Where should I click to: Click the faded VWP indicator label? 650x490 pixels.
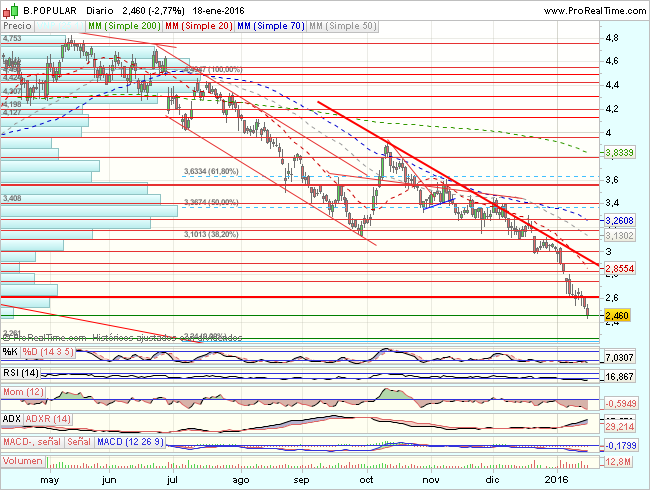coord(60,26)
